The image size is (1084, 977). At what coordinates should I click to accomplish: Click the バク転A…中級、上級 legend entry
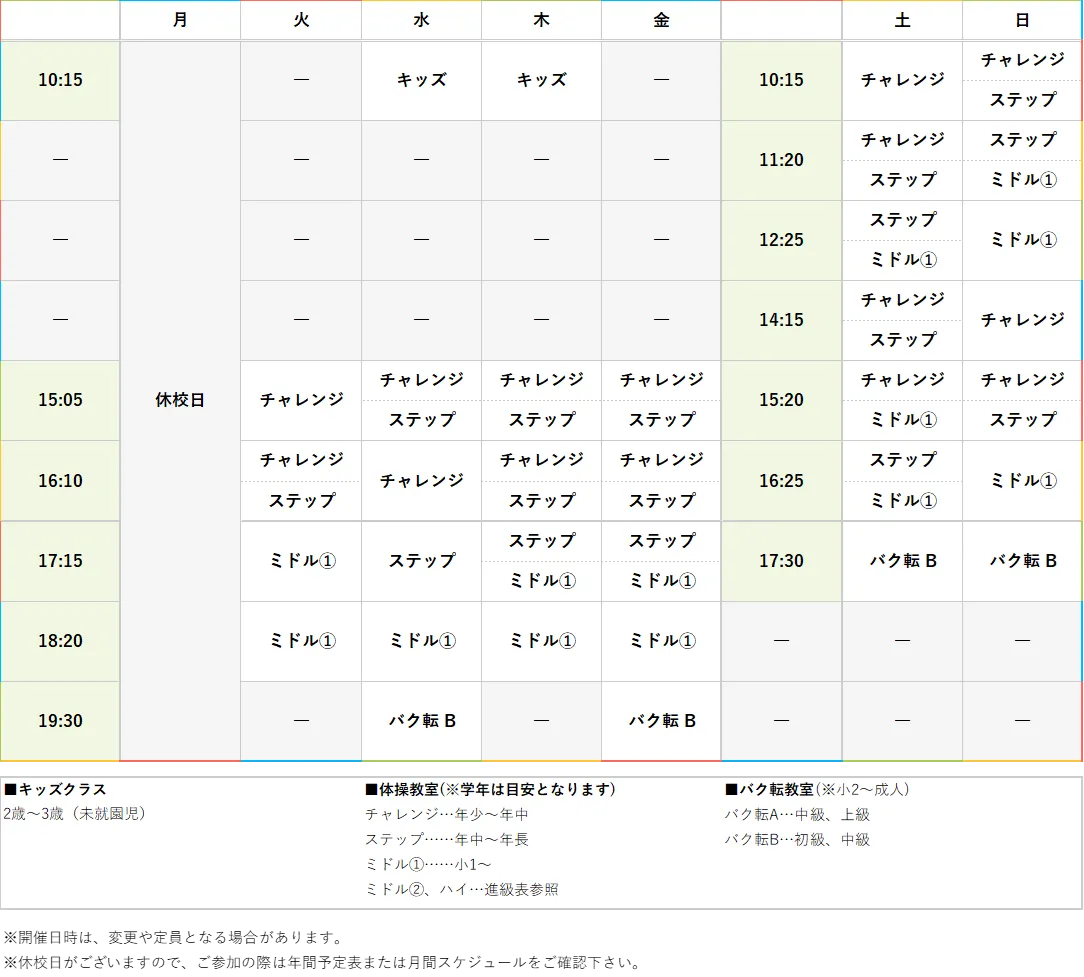[795, 814]
